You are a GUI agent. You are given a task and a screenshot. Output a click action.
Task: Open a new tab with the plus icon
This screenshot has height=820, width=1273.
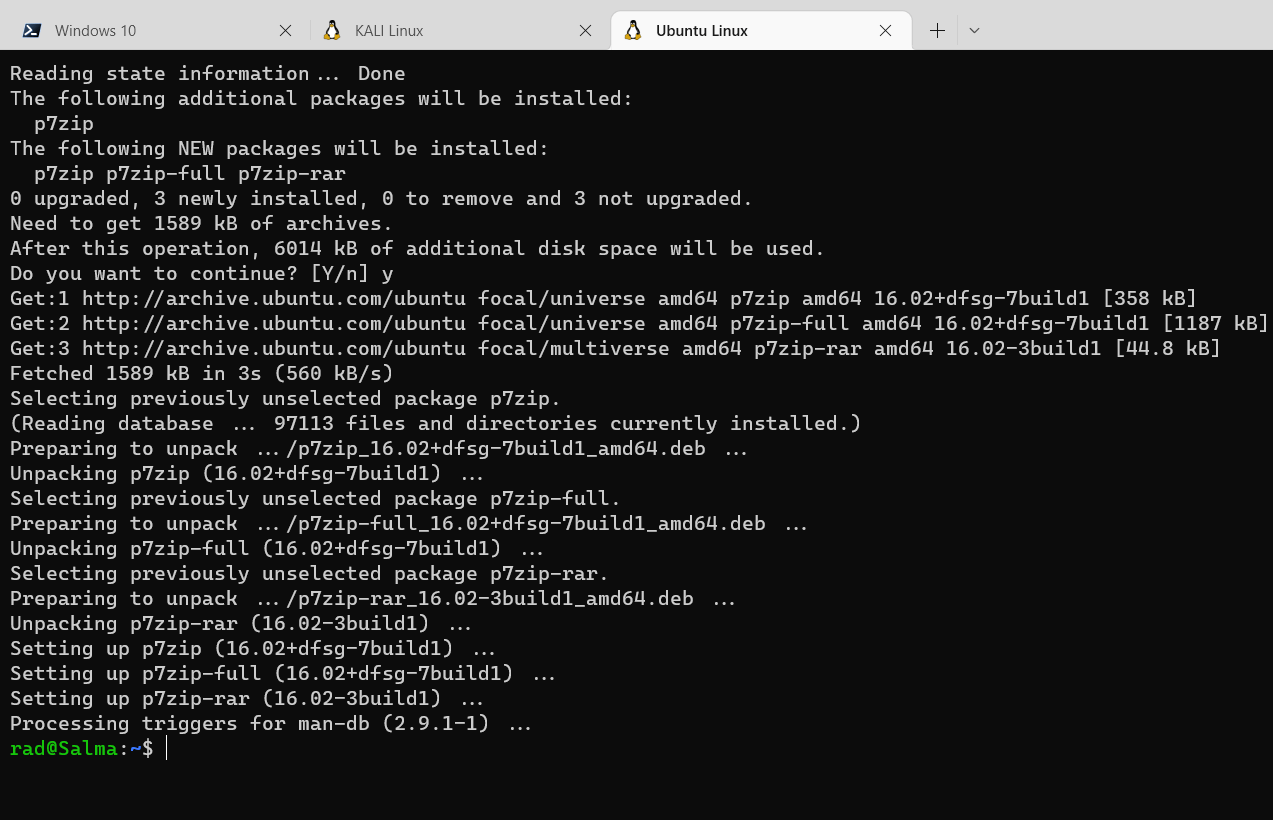coord(937,31)
